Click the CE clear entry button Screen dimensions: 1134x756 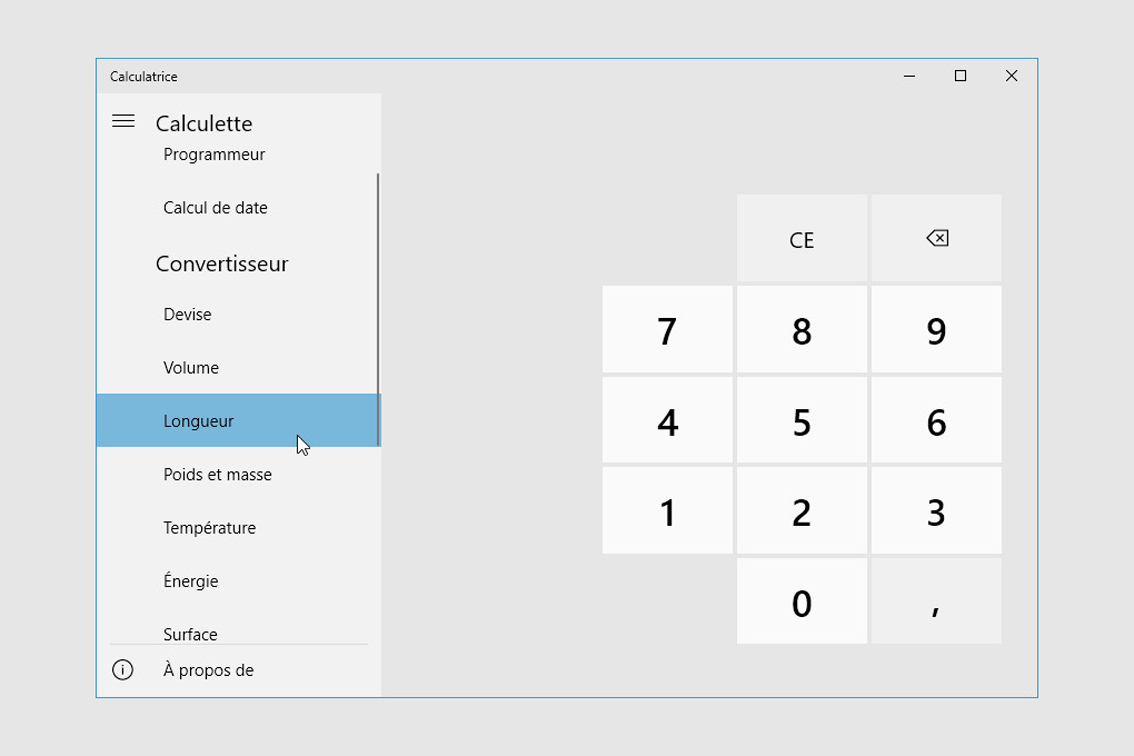click(802, 238)
